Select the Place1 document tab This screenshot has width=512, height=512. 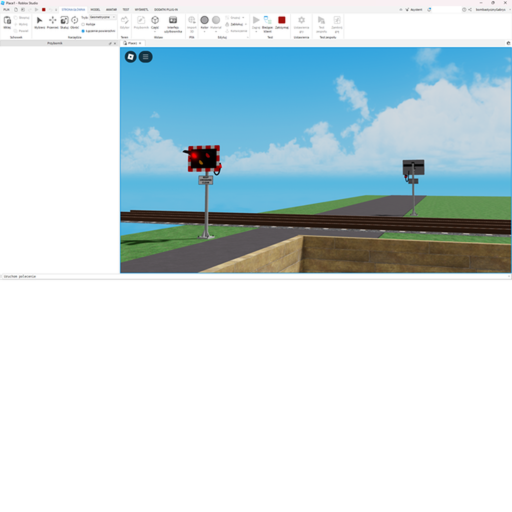coord(132,43)
